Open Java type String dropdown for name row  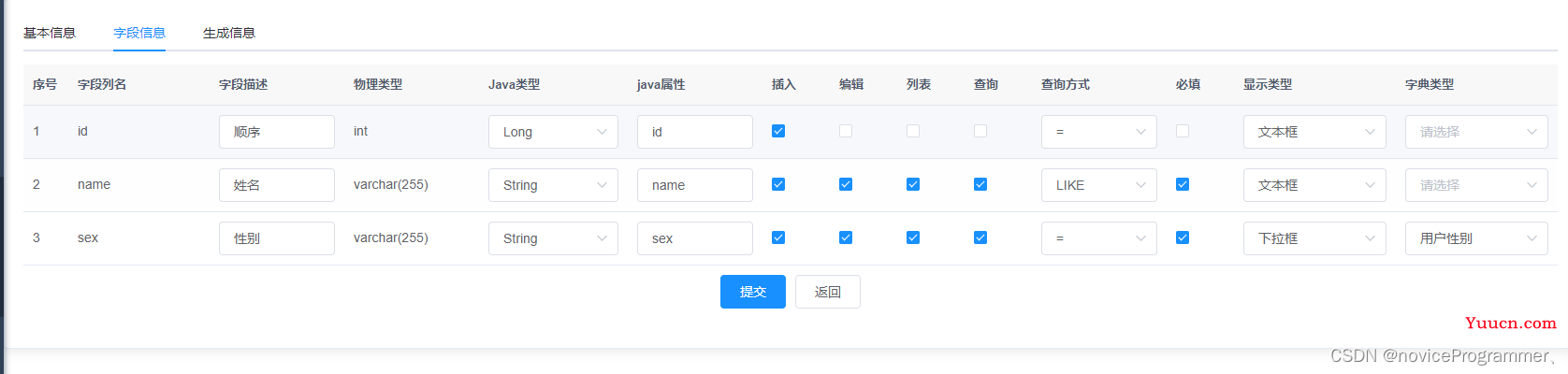(553, 185)
